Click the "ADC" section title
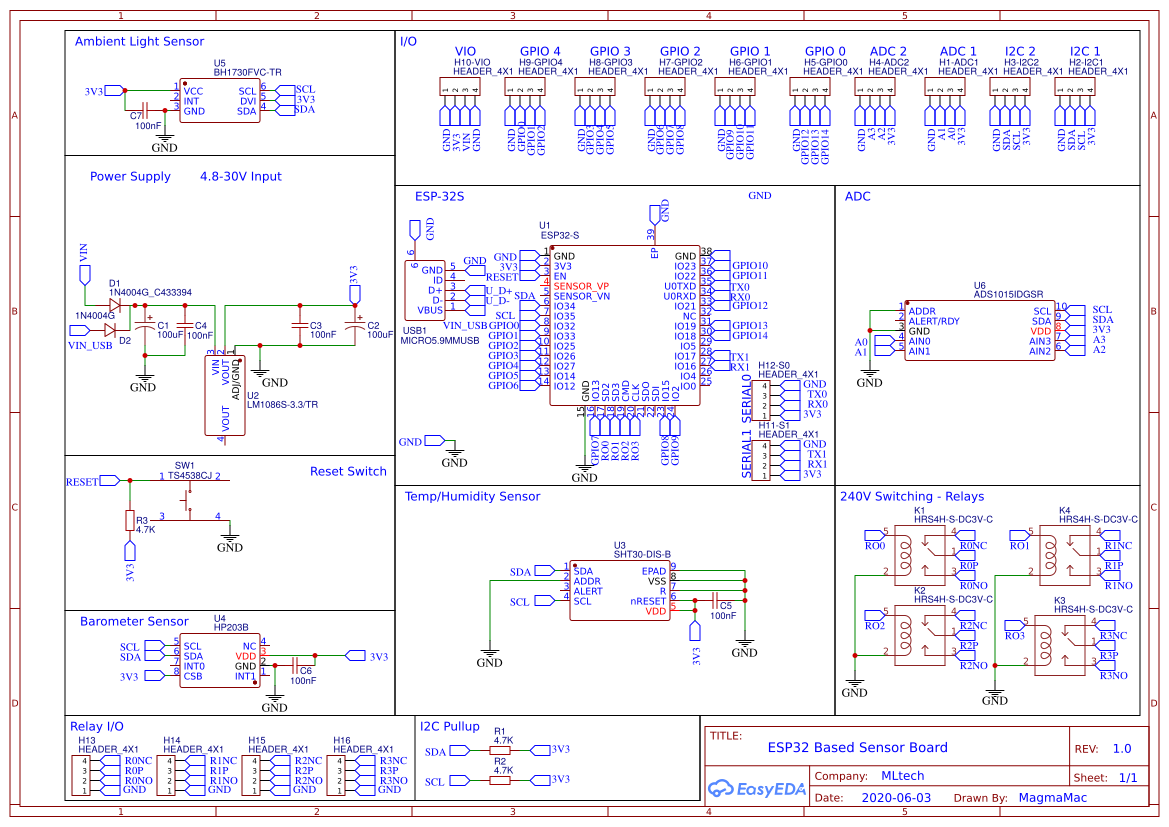 click(857, 196)
